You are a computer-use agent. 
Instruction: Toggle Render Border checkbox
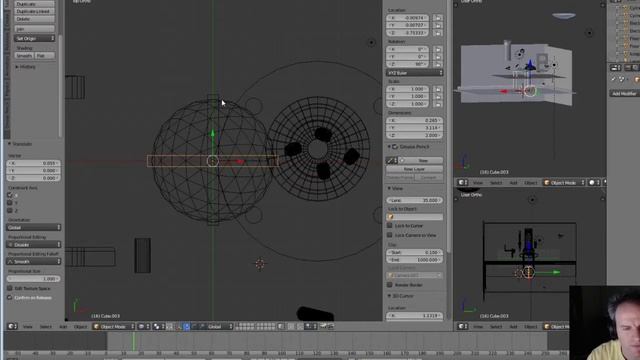point(390,285)
